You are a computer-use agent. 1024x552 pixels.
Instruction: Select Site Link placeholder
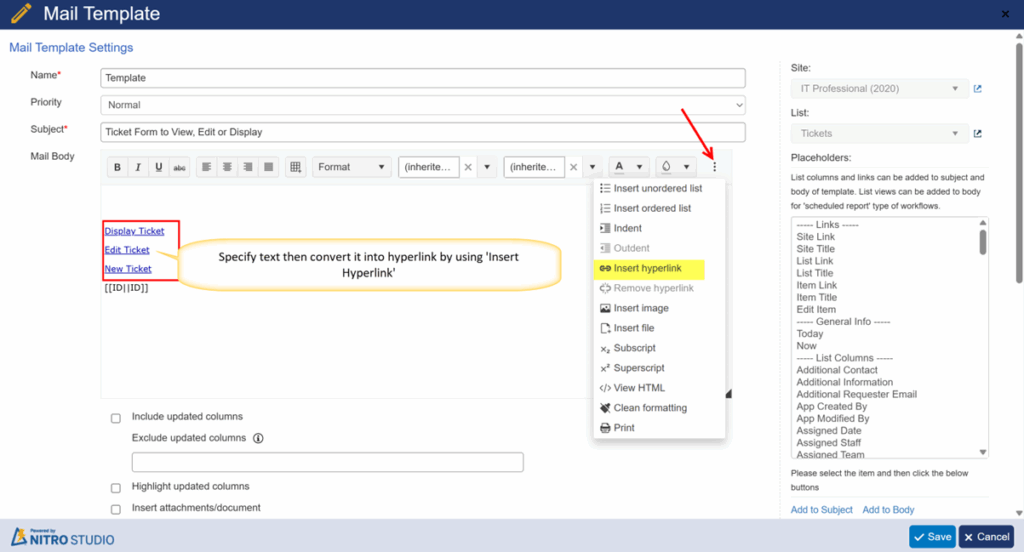(816, 236)
